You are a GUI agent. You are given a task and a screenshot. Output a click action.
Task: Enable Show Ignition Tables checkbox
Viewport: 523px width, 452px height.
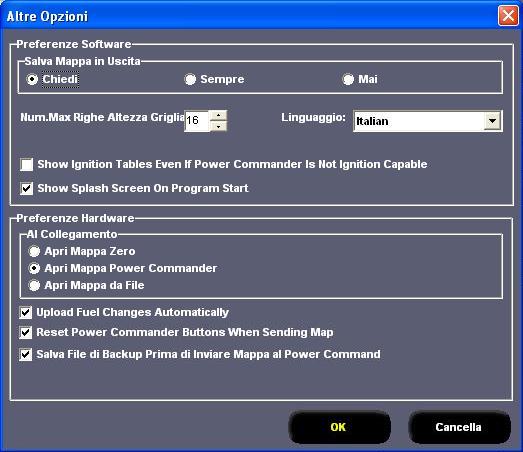(x=27, y=164)
